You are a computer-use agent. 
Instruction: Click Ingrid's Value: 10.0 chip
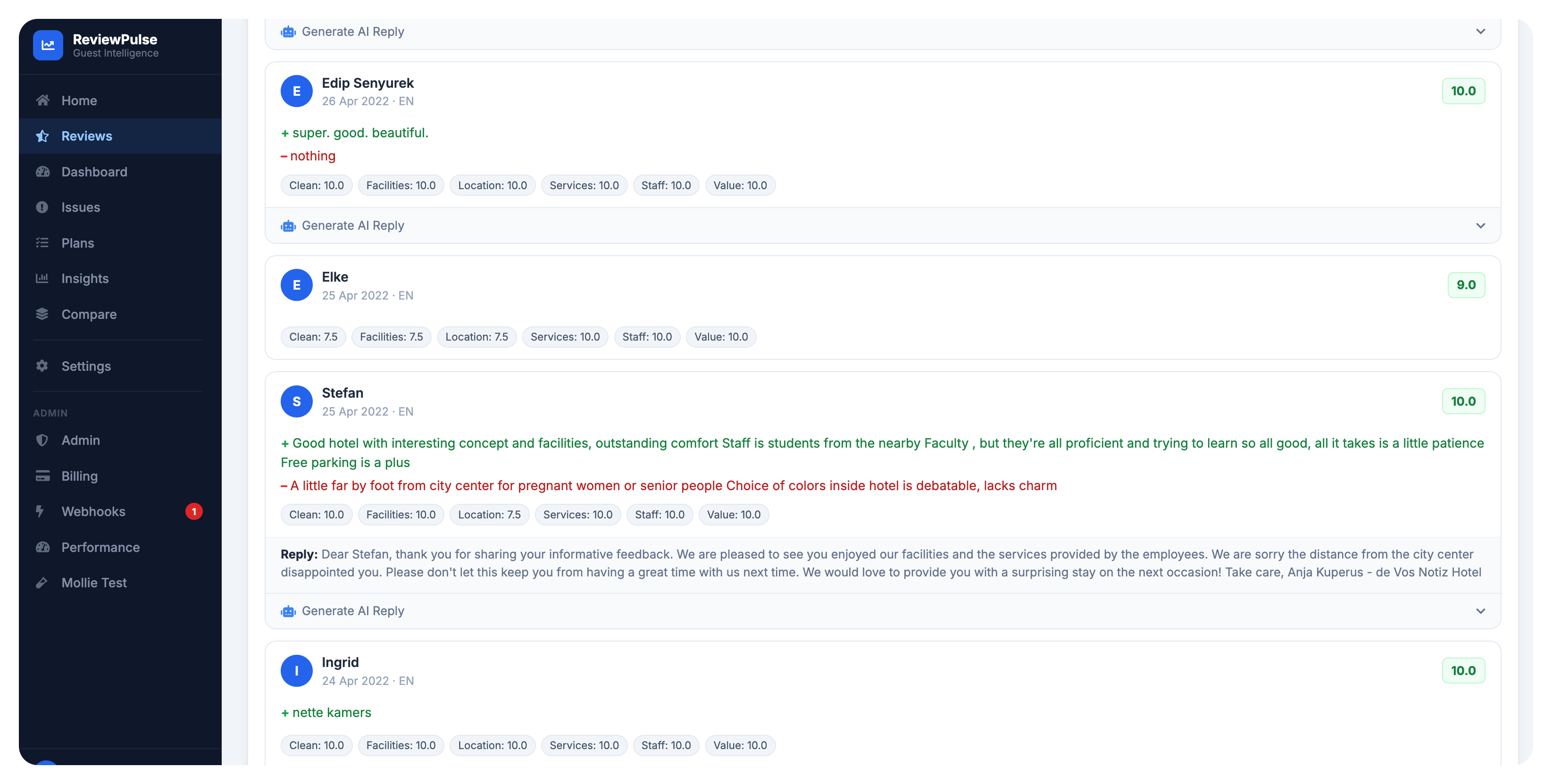tap(740, 745)
